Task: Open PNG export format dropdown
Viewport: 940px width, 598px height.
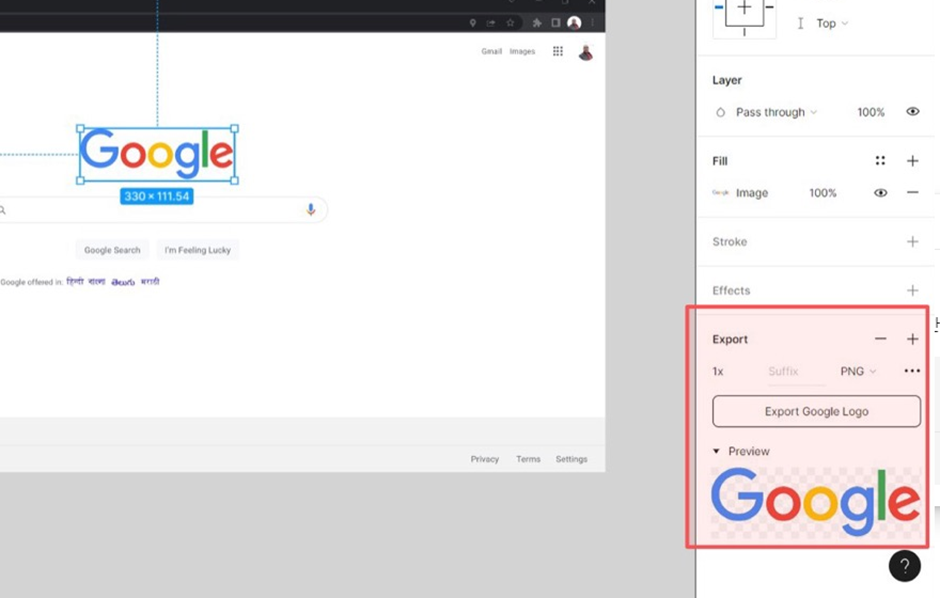Action: 858,372
